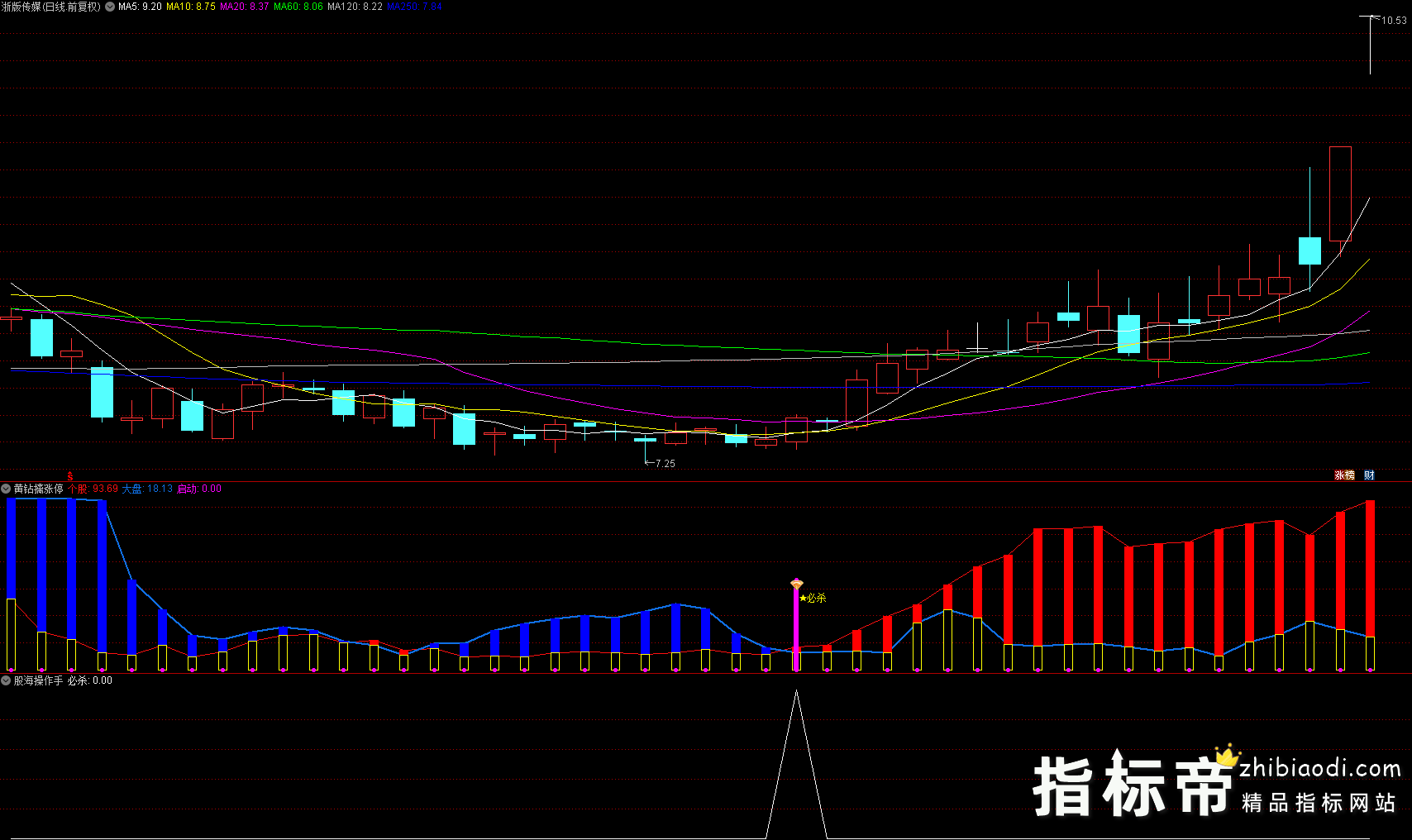Click the MA120 value label
The image size is (1412, 840).
click(355, 7)
